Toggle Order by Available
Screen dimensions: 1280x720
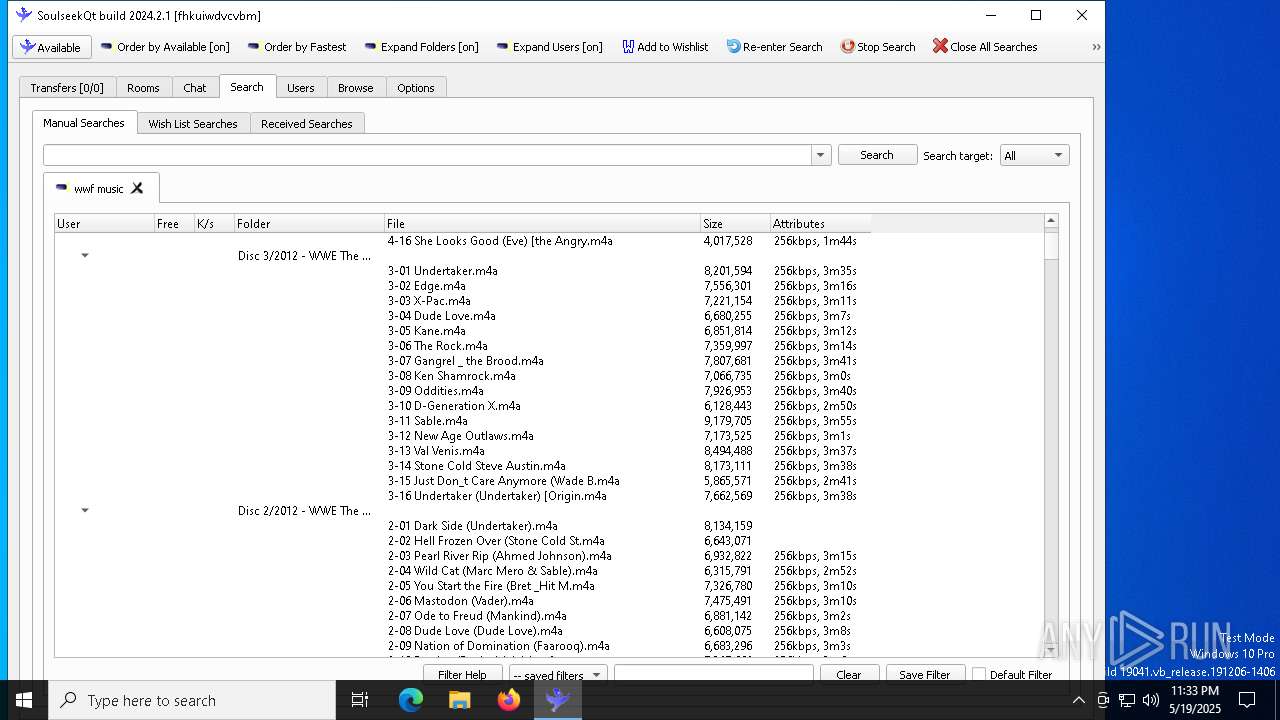point(165,47)
